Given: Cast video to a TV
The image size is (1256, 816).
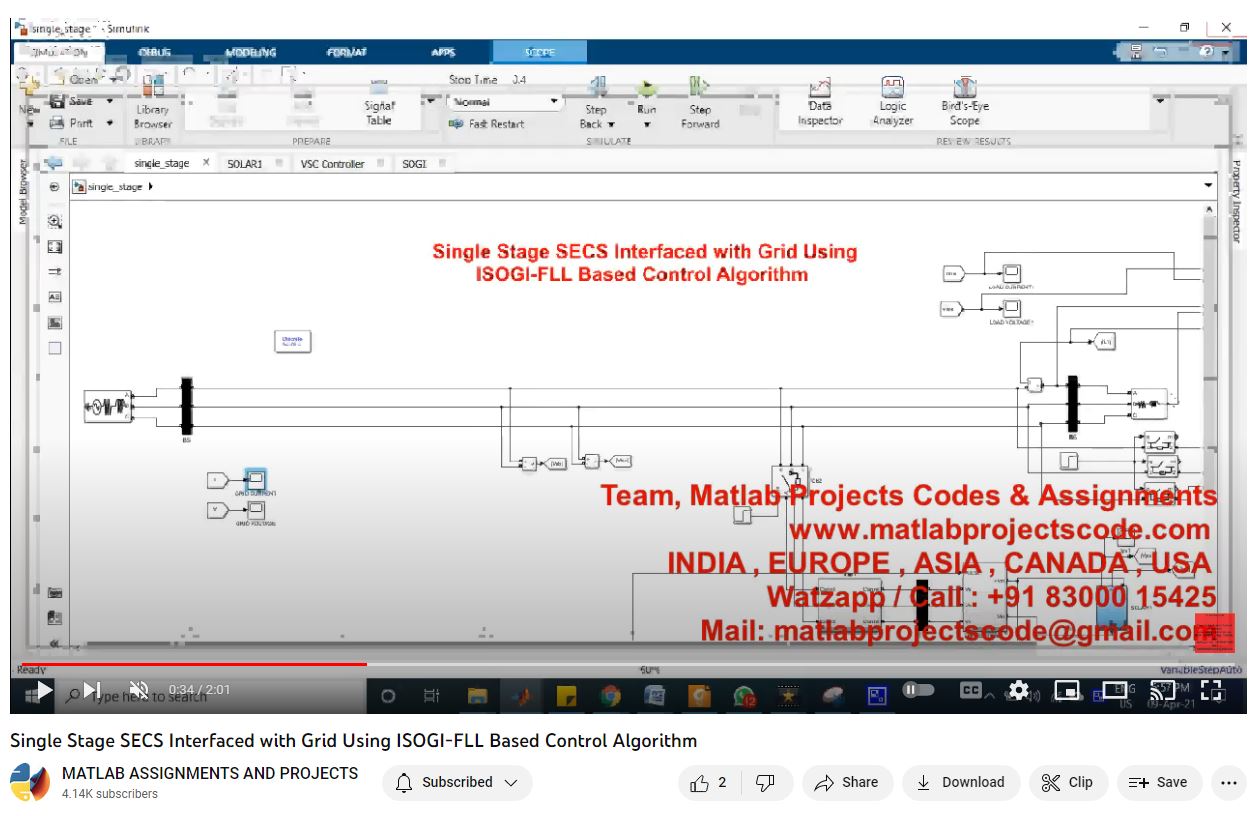Looking at the screenshot, I should (1162, 690).
